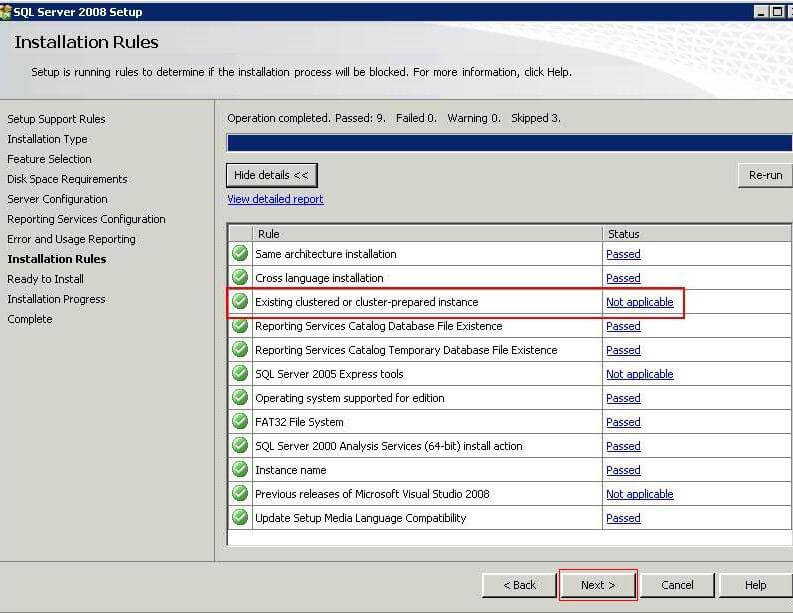Click check icon for Operating system supported for edition
This screenshot has width=793, height=613.
pyautogui.click(x=240, y=398)
